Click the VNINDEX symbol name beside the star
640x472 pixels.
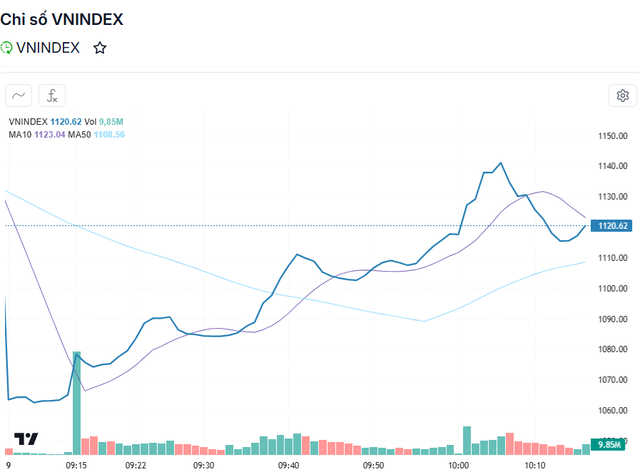[x=48, y=47]
